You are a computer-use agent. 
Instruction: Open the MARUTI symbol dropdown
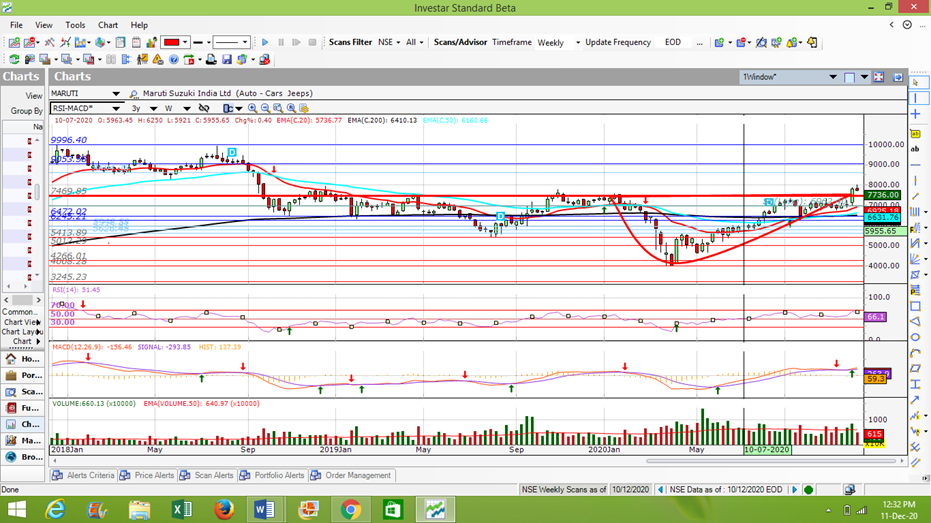pyautogui.click(x=116, y=94)
